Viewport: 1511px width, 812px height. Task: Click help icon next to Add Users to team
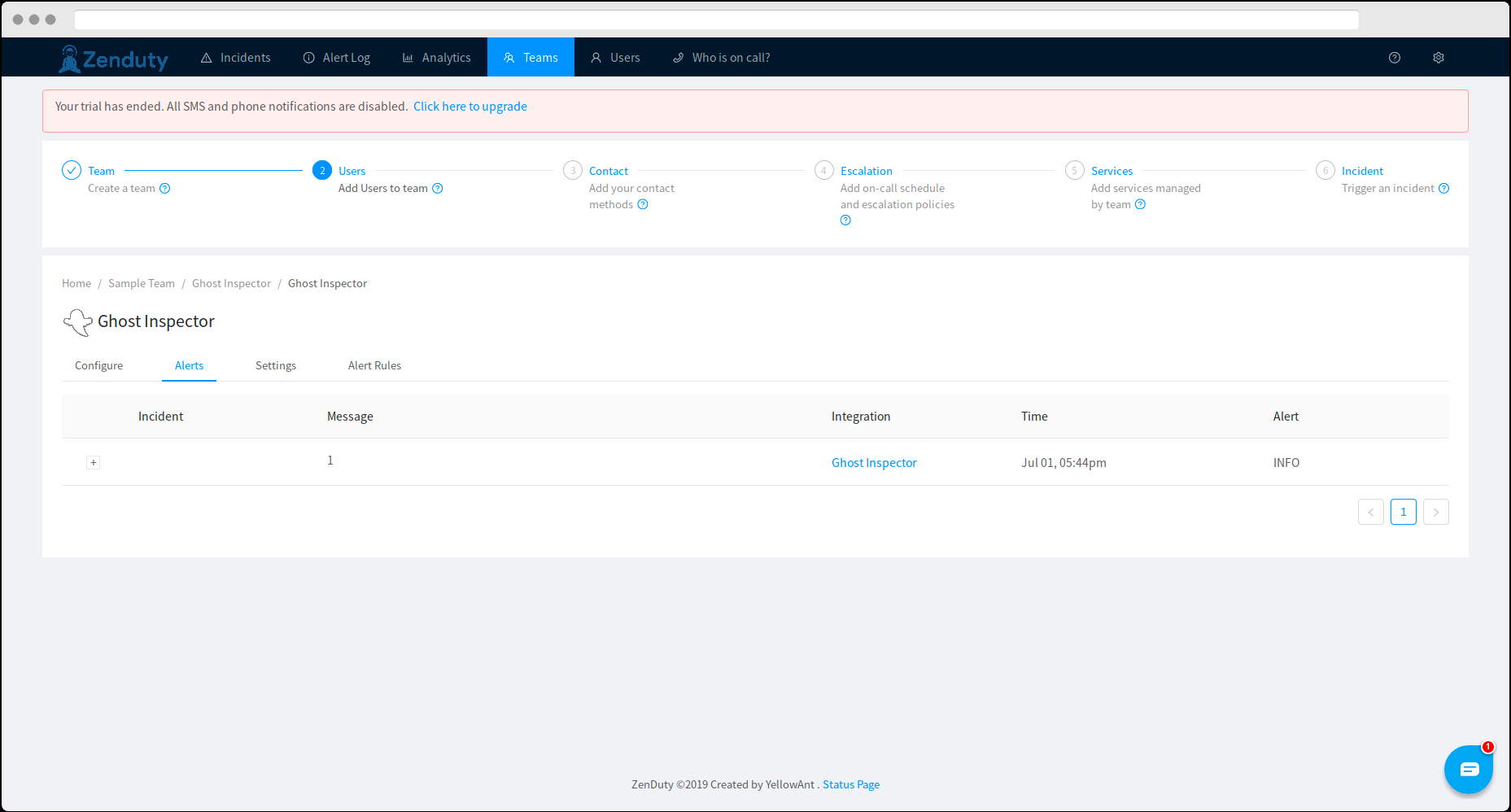(438, 189)
